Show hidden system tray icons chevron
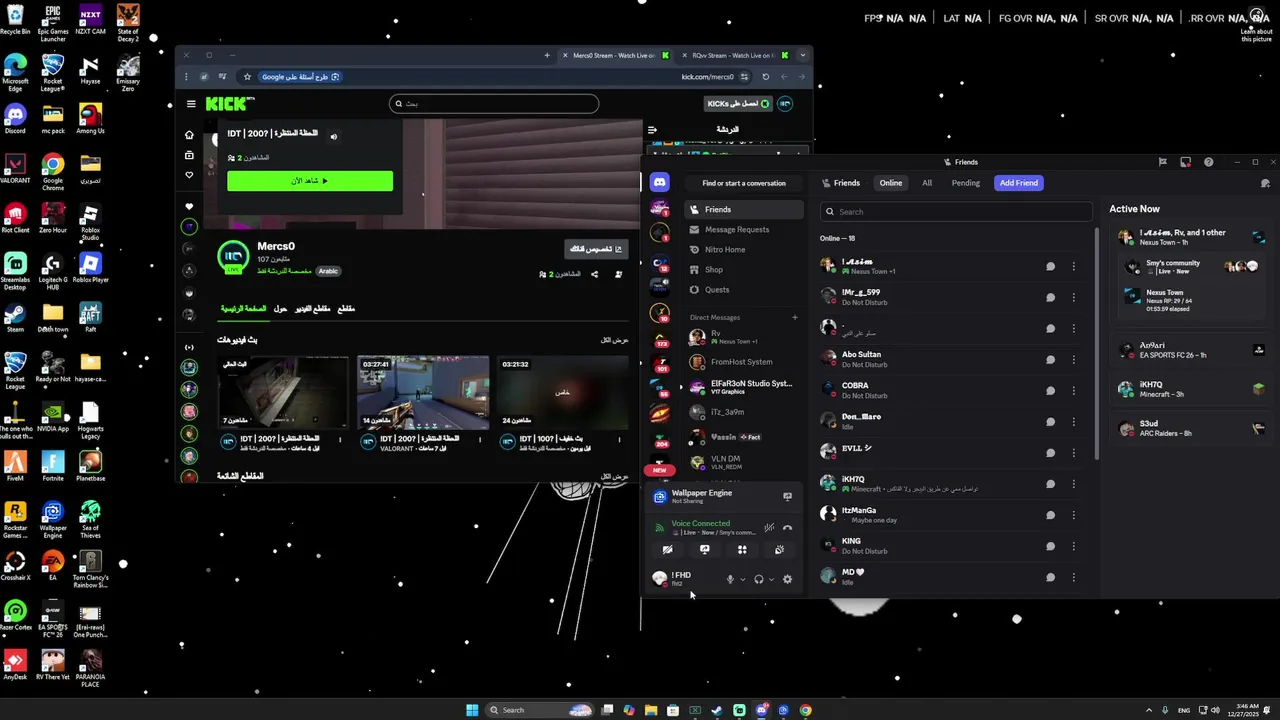This screenshot has height=720, width=1280. tap(1148, 710)
